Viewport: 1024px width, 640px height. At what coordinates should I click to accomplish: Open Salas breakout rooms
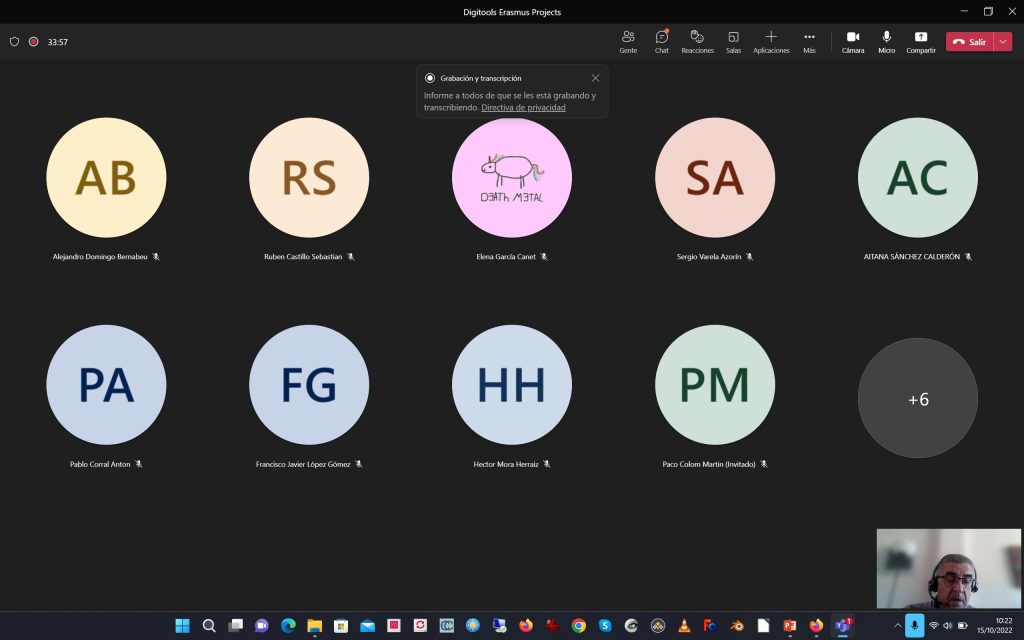click(733, 41)
